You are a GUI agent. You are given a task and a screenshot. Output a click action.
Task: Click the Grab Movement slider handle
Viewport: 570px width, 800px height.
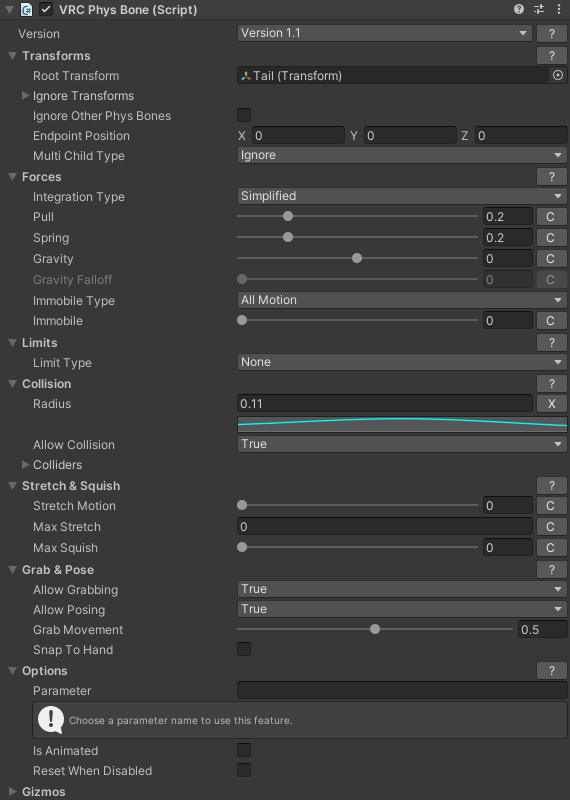click(375, 629)
